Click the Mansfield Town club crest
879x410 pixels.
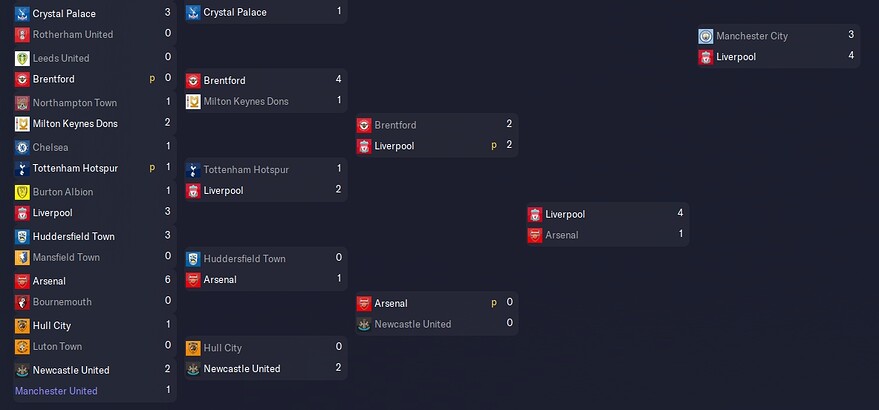tap(22, 258)
